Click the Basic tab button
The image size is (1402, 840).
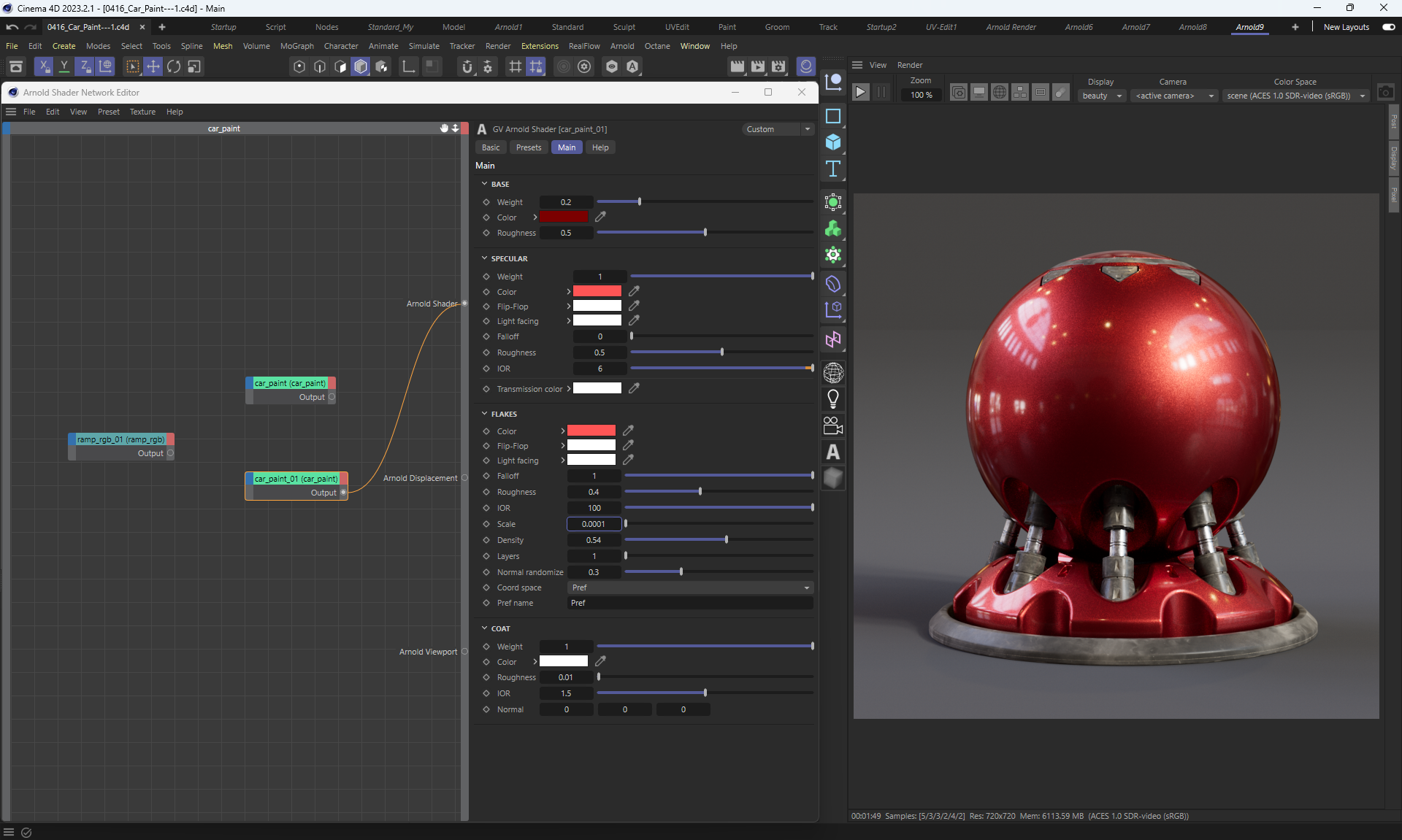[491, 147]
